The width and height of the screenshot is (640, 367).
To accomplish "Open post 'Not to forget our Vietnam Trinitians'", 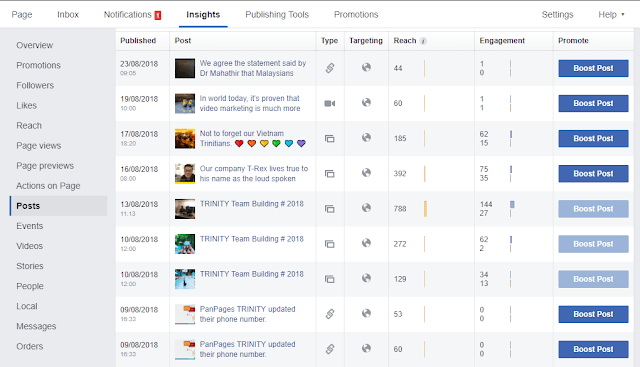I will coord(253,138).
